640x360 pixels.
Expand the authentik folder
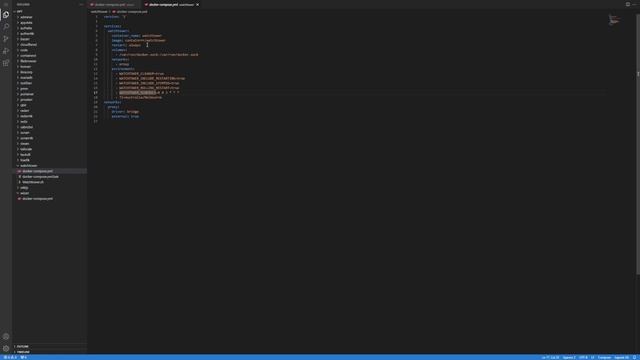coord(27,33)
